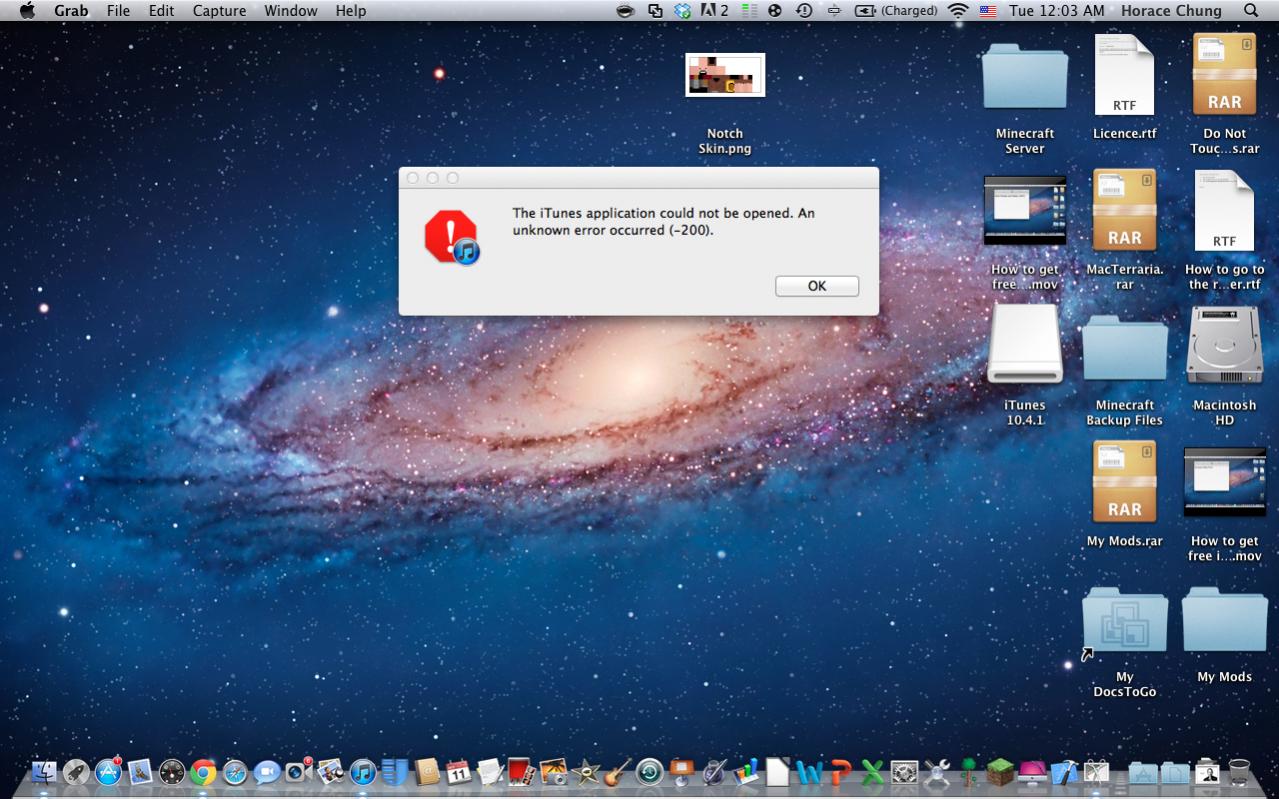Open Spotlight search magnifier
Screen dimensions: 1279x799
(x=1251, y=11)
